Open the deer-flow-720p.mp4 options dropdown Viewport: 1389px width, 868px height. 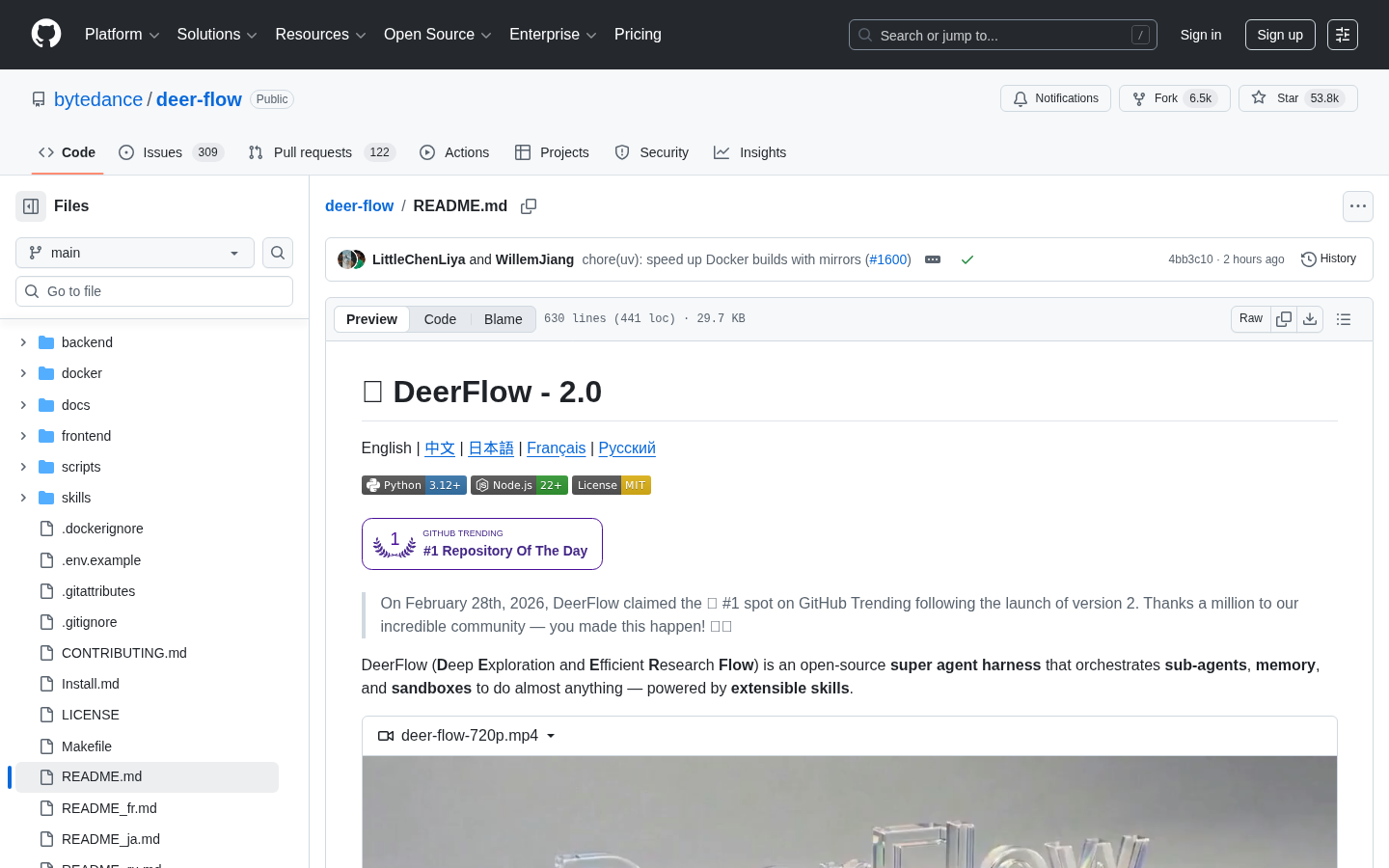click(x=551, y=735)
